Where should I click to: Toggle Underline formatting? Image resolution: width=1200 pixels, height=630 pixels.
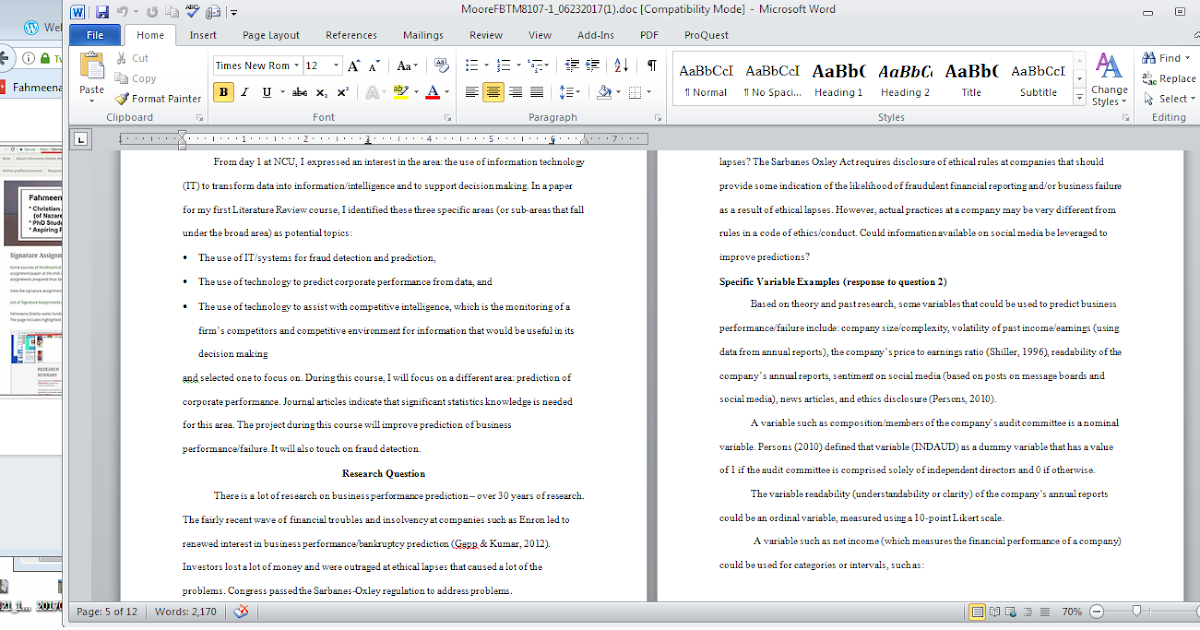(267, 92)
